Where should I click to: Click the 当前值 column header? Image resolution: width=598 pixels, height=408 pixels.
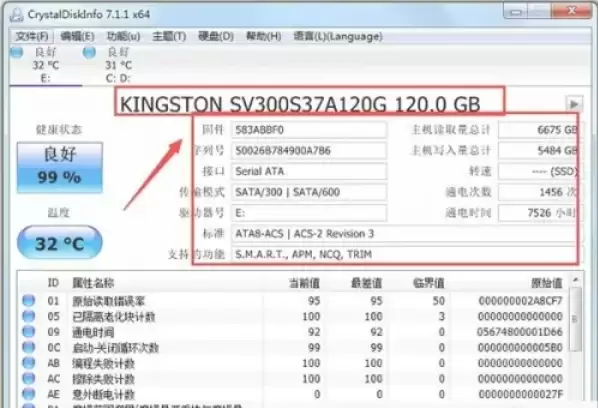[x=304, y=283]
